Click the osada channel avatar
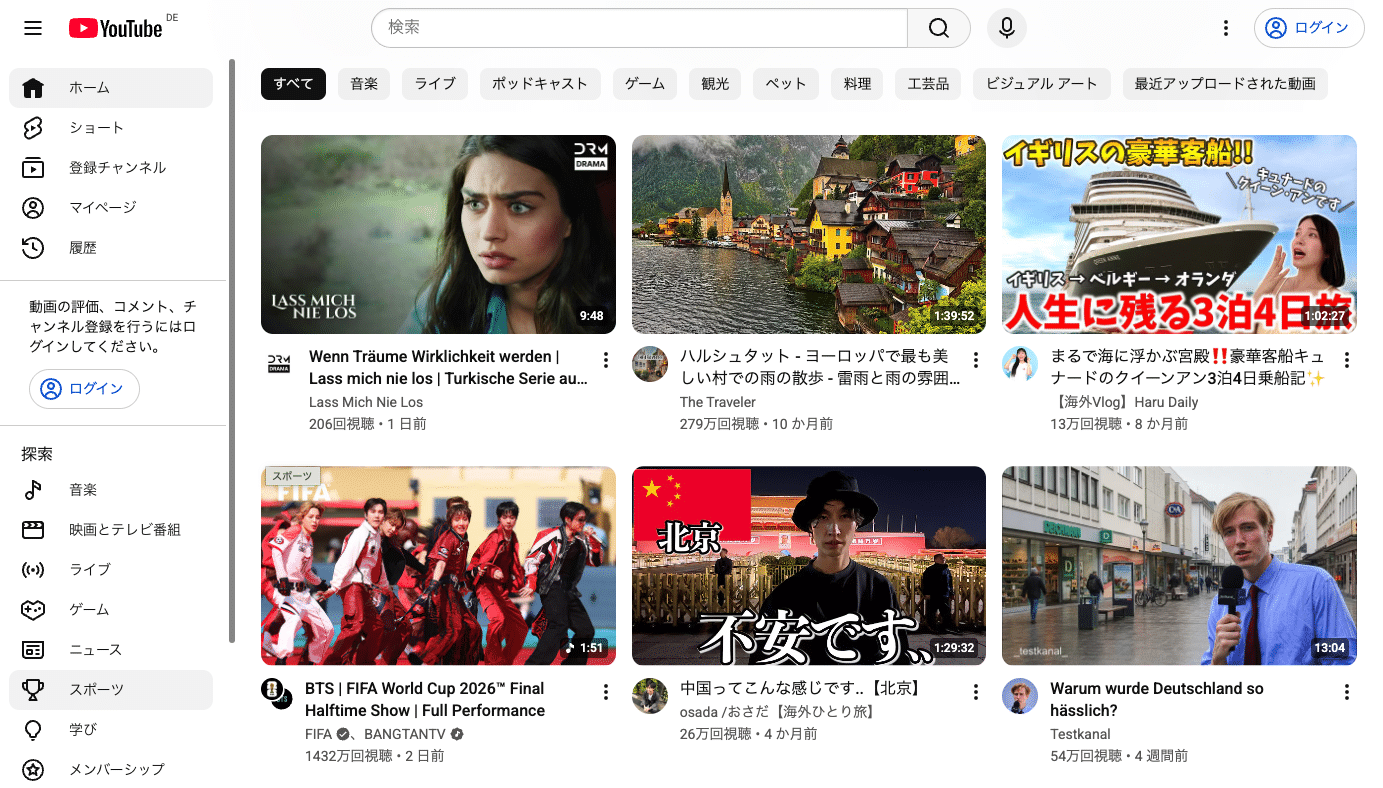 [x=650, y=696]
